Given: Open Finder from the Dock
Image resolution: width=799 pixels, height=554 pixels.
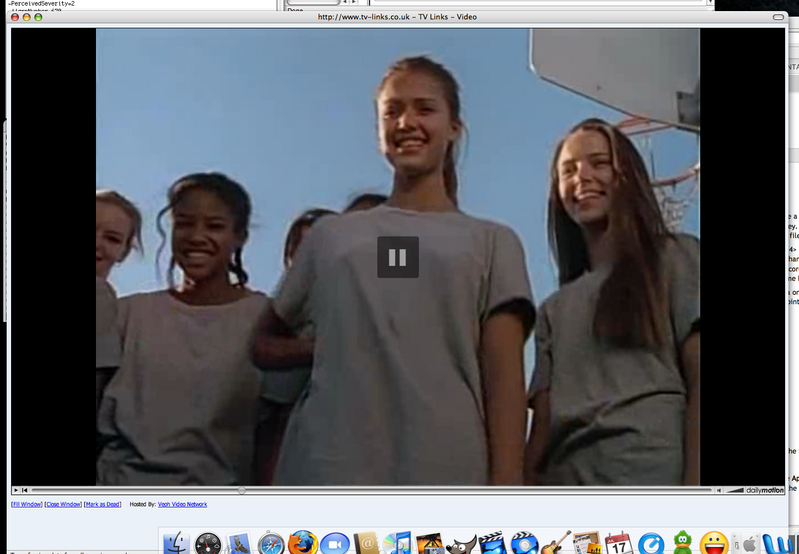Looking at the screenshot, I should (176, 543).
